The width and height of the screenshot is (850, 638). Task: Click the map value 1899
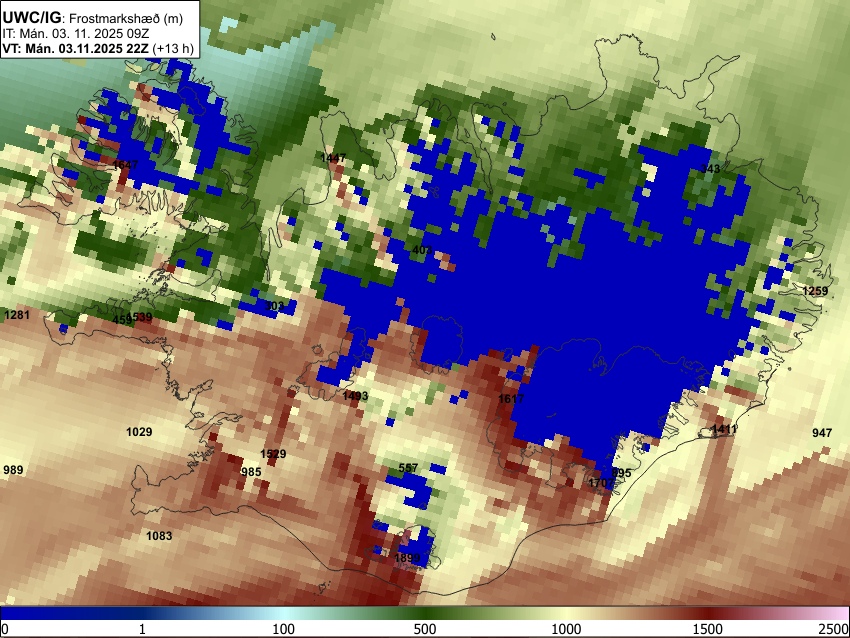coord(408,558)
